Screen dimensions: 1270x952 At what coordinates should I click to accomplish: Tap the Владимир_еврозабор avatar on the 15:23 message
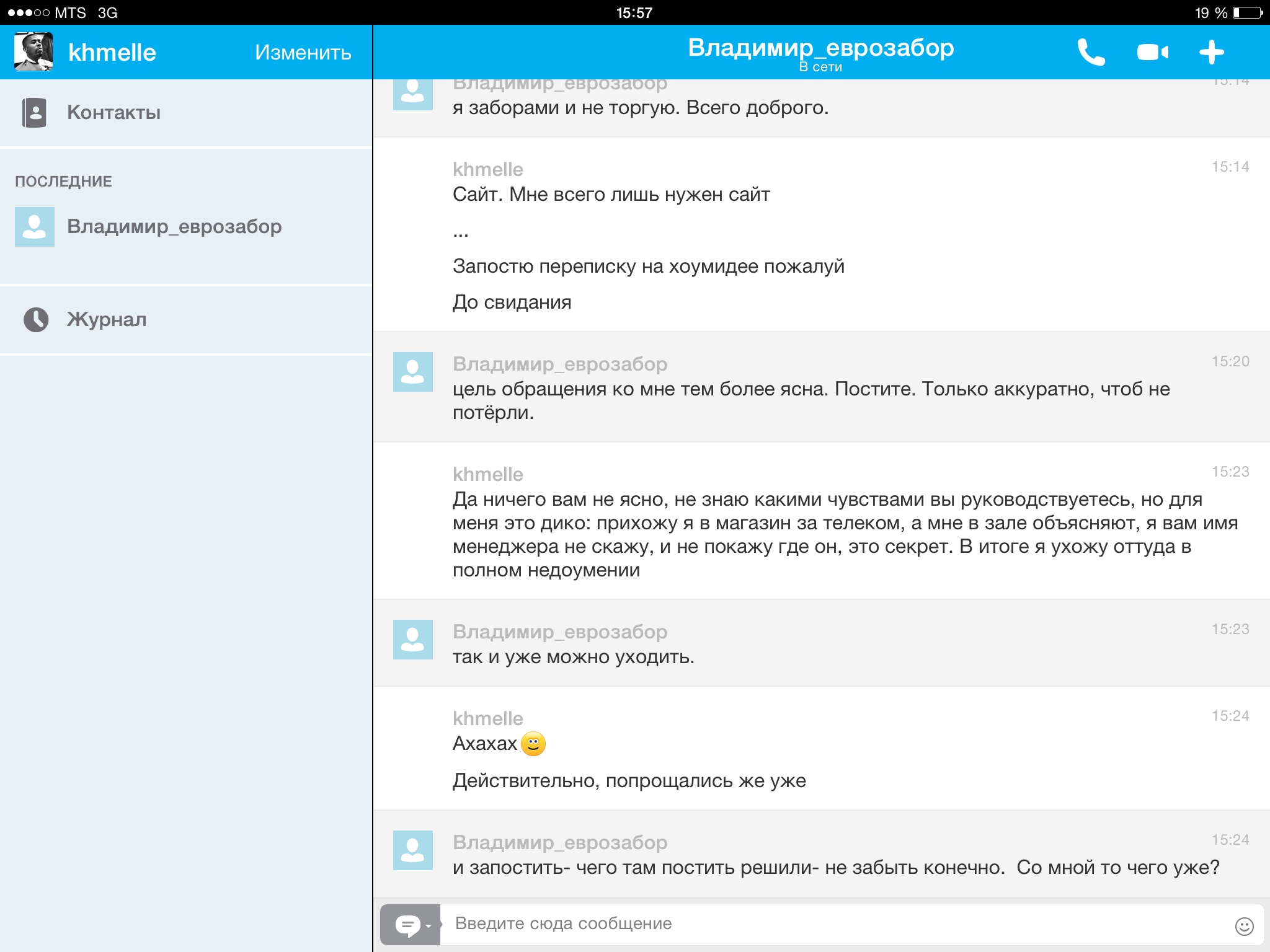pos(412,639)
